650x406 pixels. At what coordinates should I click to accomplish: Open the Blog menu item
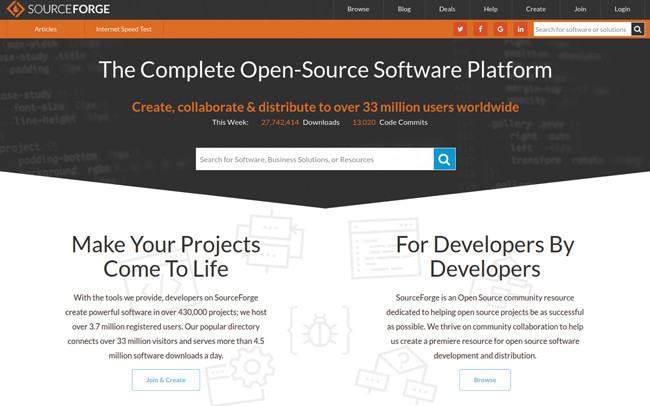404,9
